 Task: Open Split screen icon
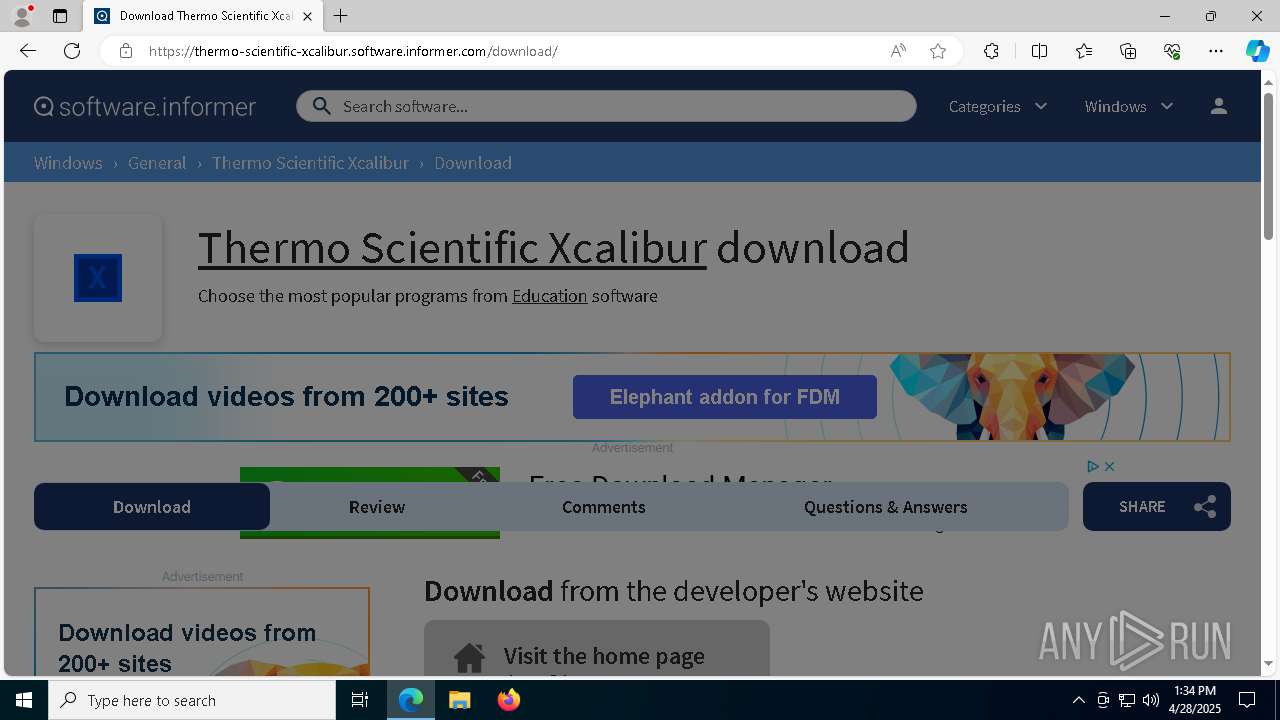point(1039,51)
